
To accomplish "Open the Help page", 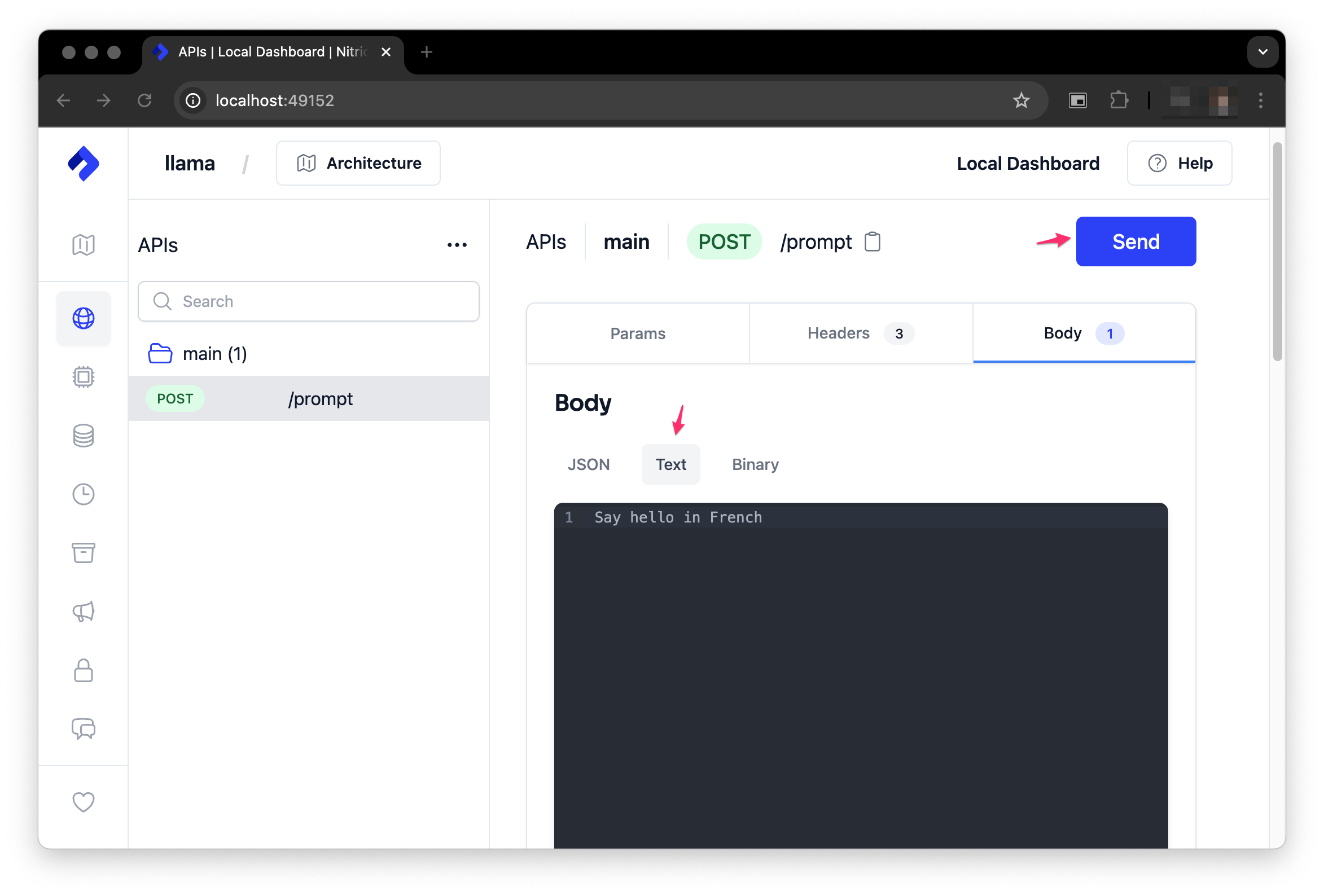I will pyautogui.click(x=1180, y=163).
